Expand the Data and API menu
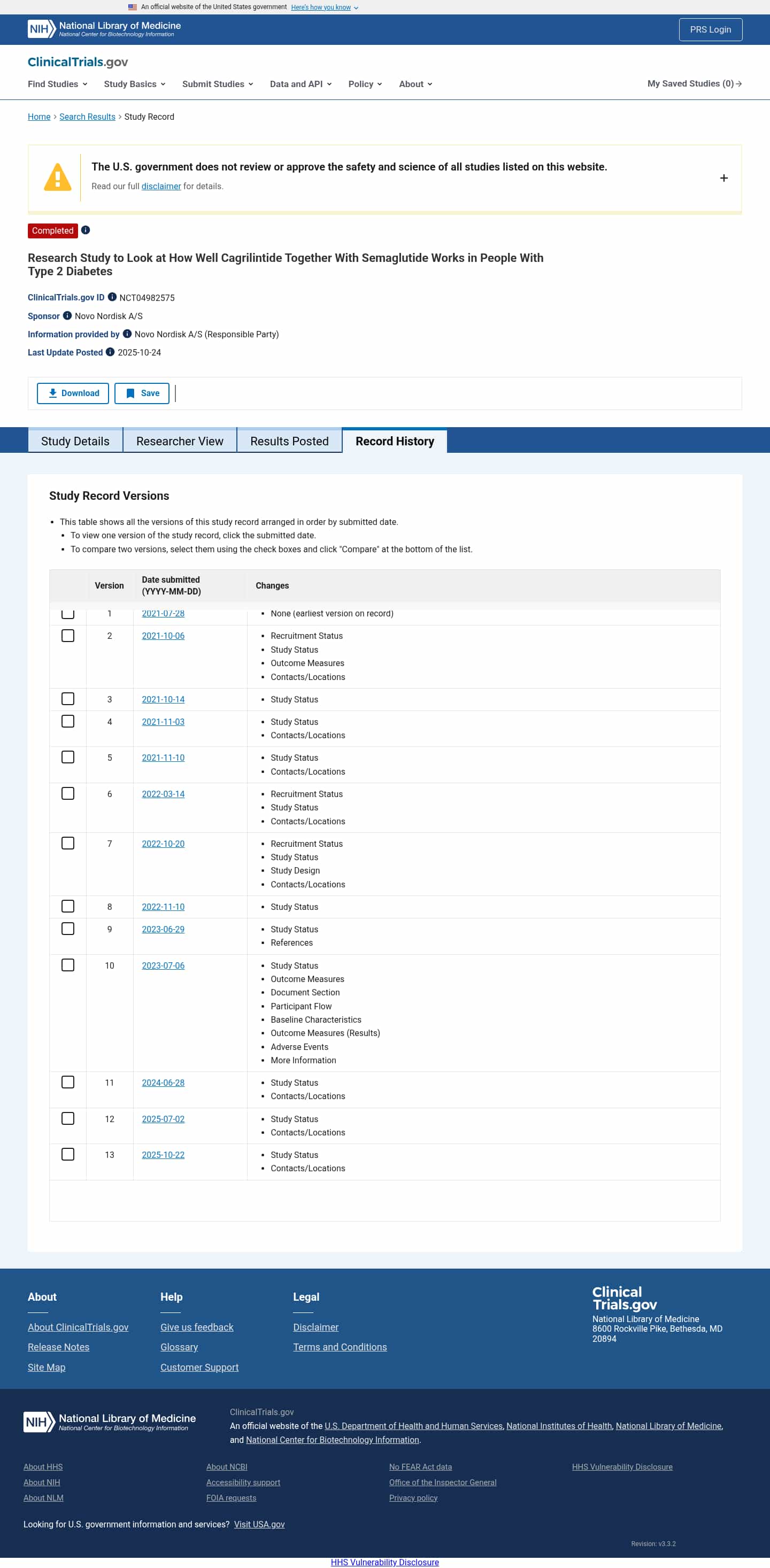Viewport: 770px width, 1568px height. tap(301, 84)
